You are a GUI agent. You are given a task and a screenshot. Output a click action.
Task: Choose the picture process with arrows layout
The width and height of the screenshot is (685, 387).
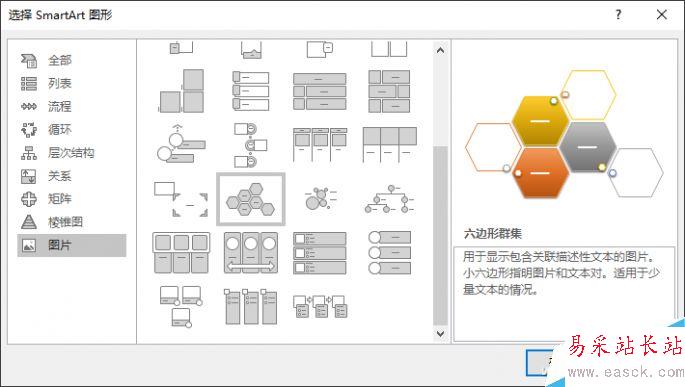tap(320, 306)
